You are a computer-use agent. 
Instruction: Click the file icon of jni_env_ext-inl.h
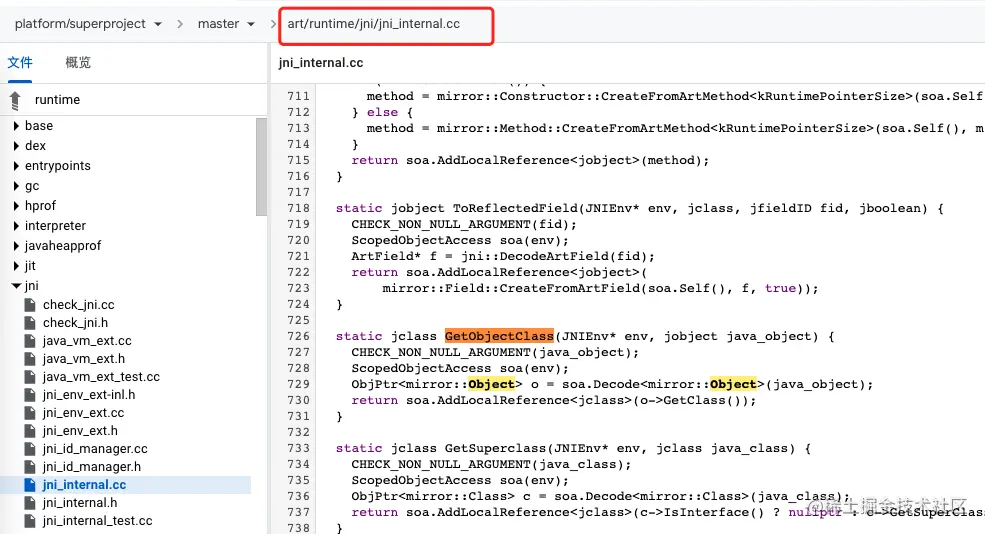tap(30, 395)
